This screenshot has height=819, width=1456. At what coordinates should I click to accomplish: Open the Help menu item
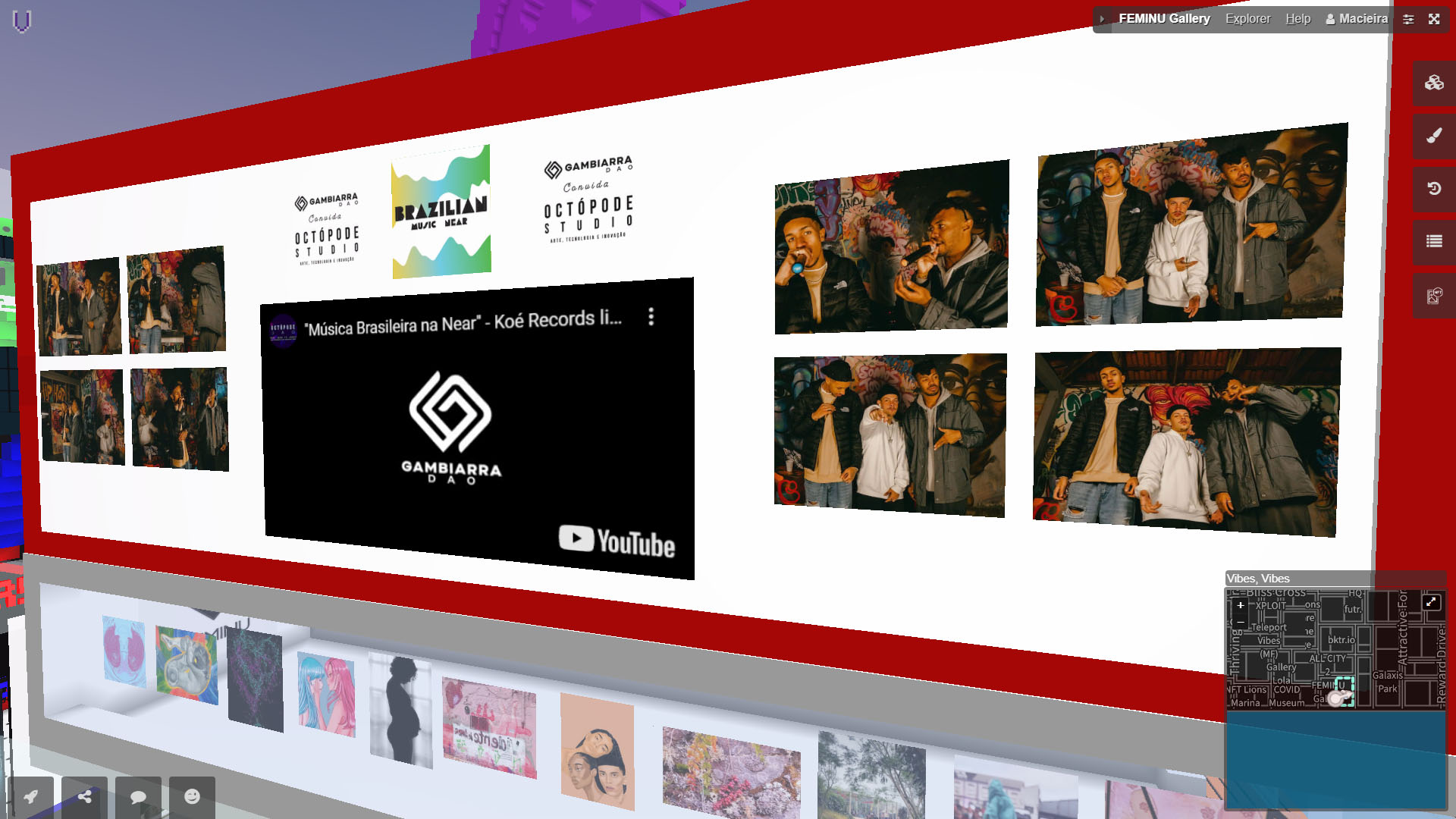[1298, 19]
